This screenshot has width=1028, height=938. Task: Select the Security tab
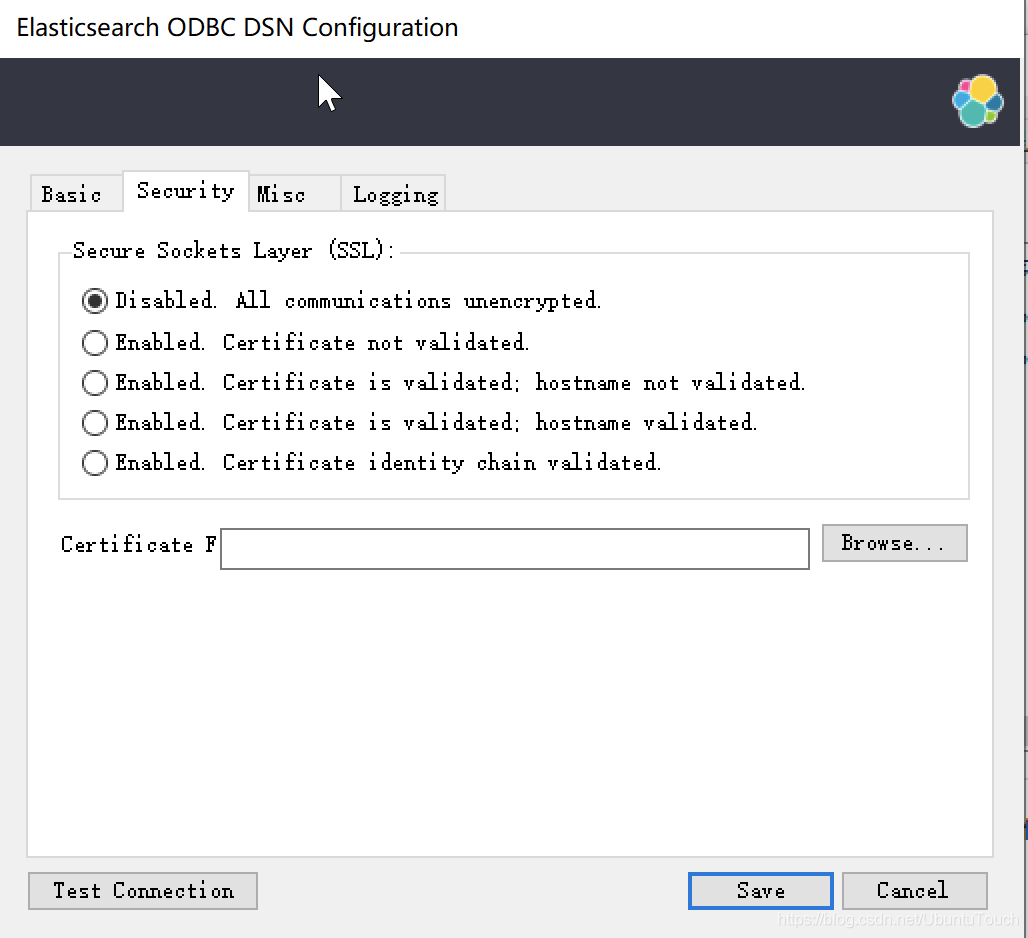pyautogui.click(x=186, y=191)
